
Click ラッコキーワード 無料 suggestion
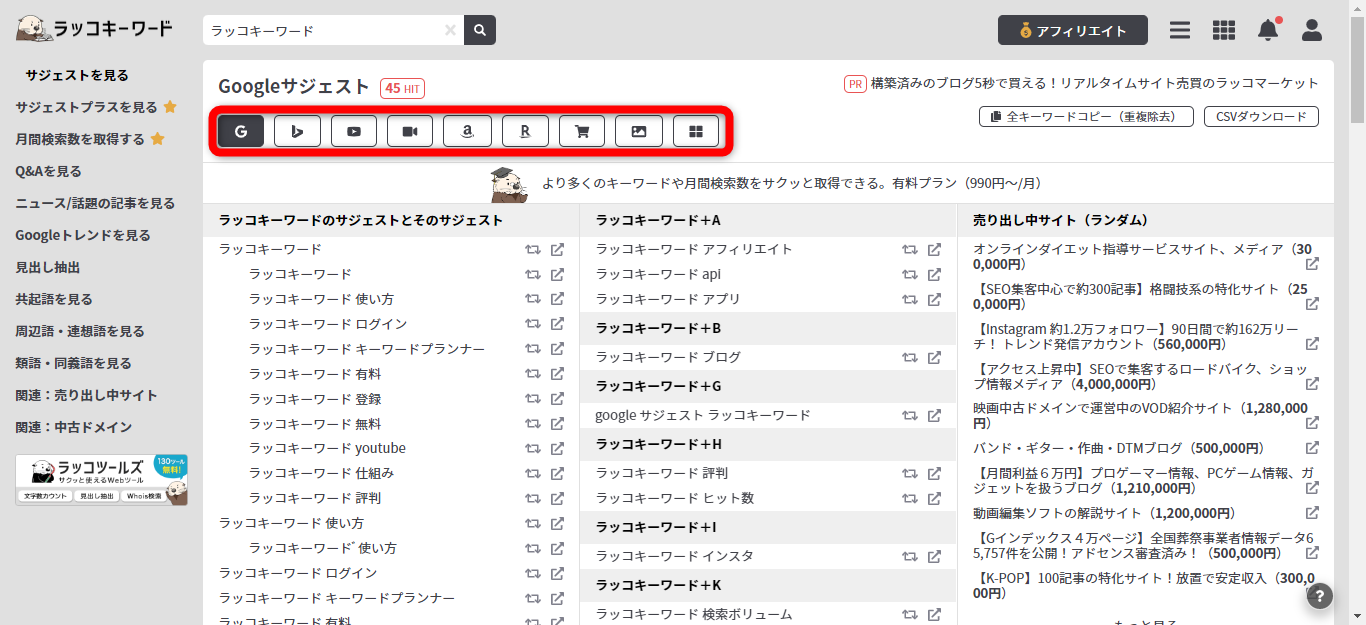315,424
